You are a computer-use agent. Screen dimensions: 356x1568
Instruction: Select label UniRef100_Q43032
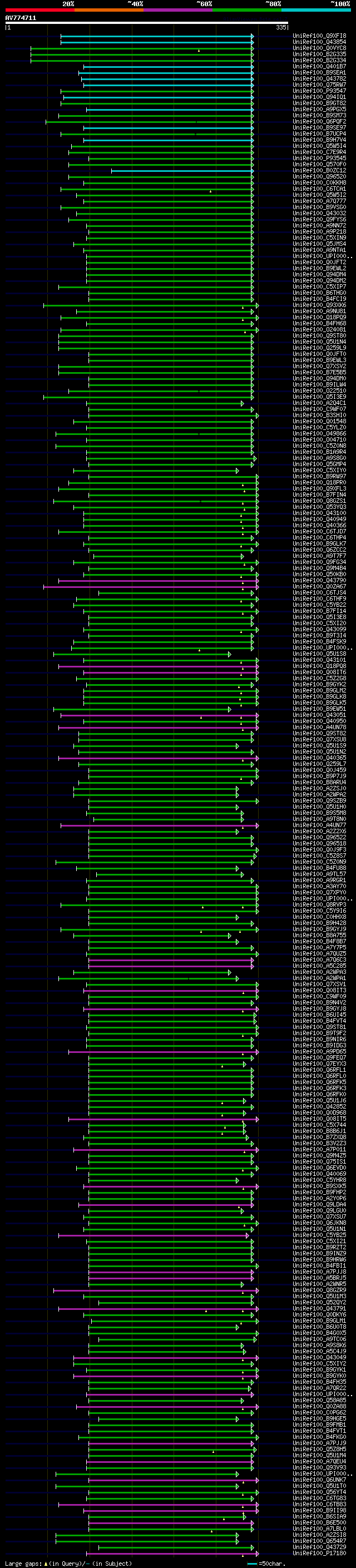(319, 214)
